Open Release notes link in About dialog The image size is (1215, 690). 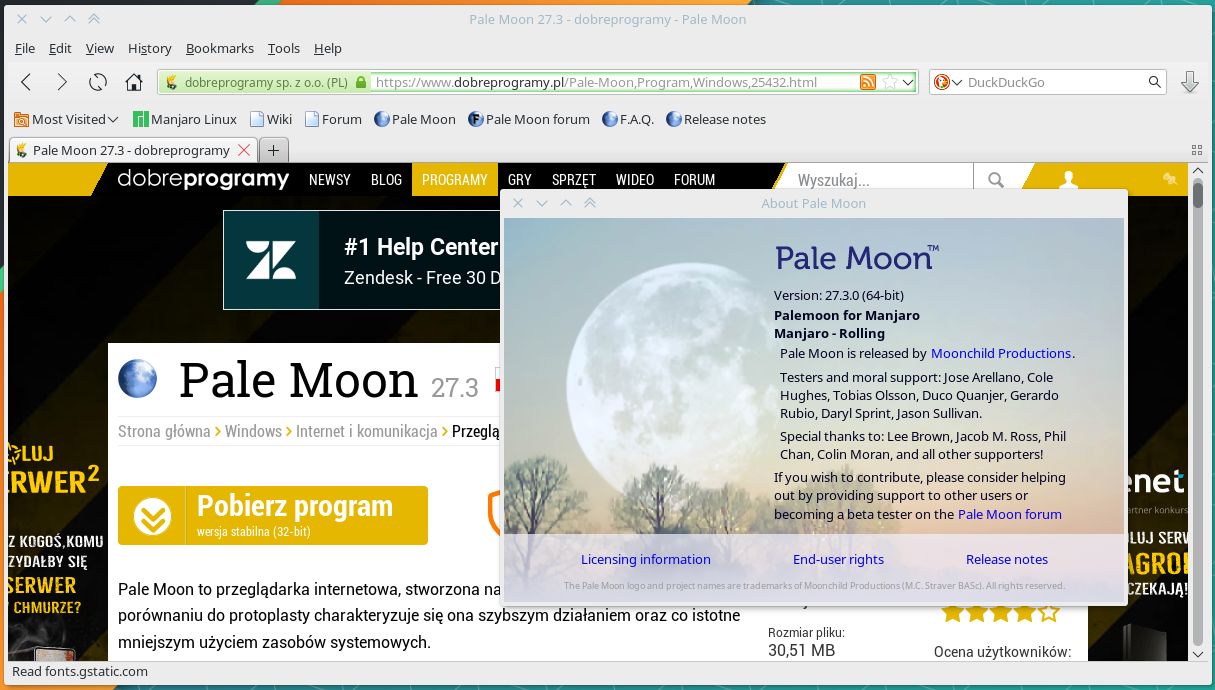click(1007, 559)
